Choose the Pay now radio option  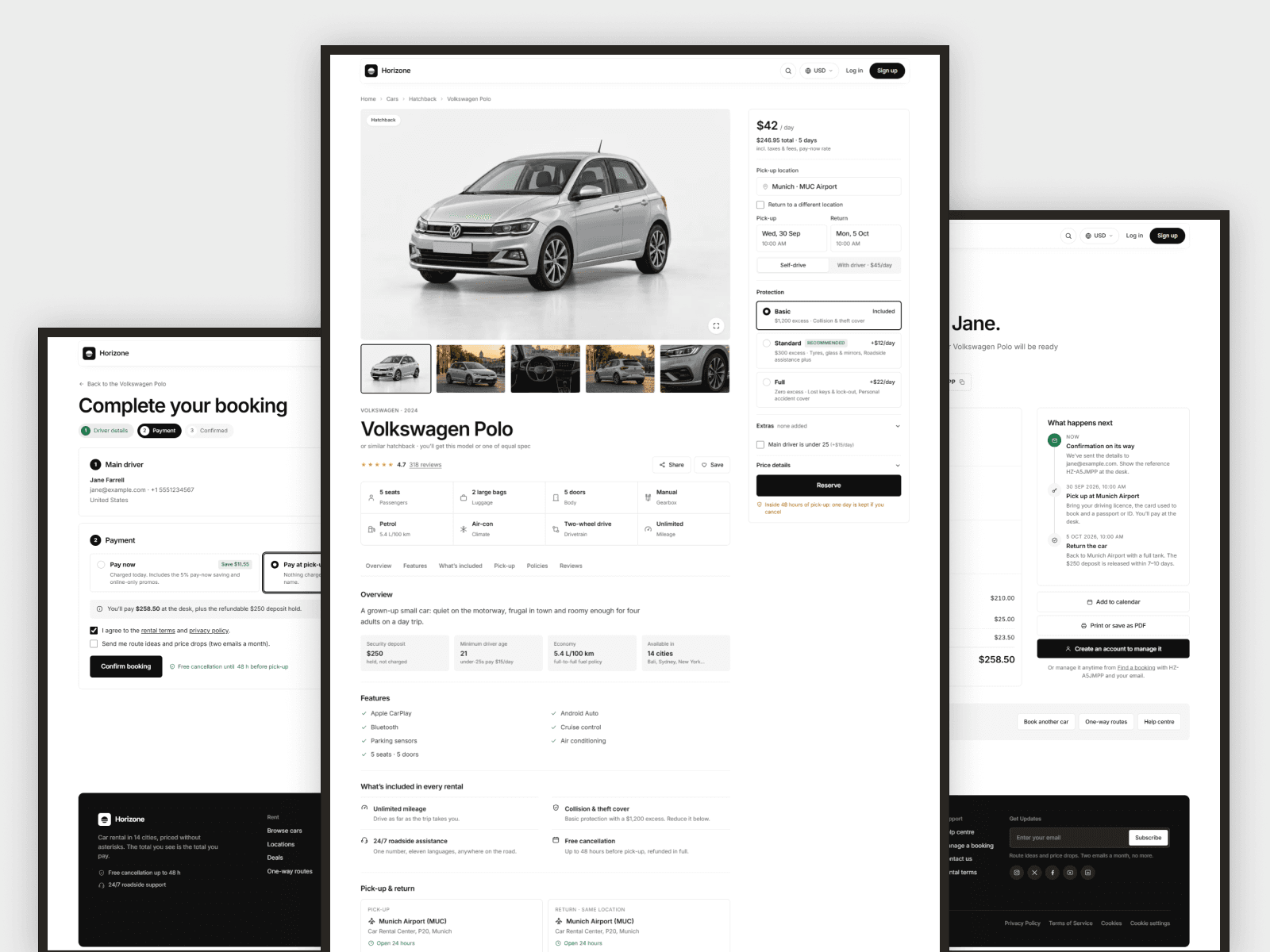click(x=101, y=565)
